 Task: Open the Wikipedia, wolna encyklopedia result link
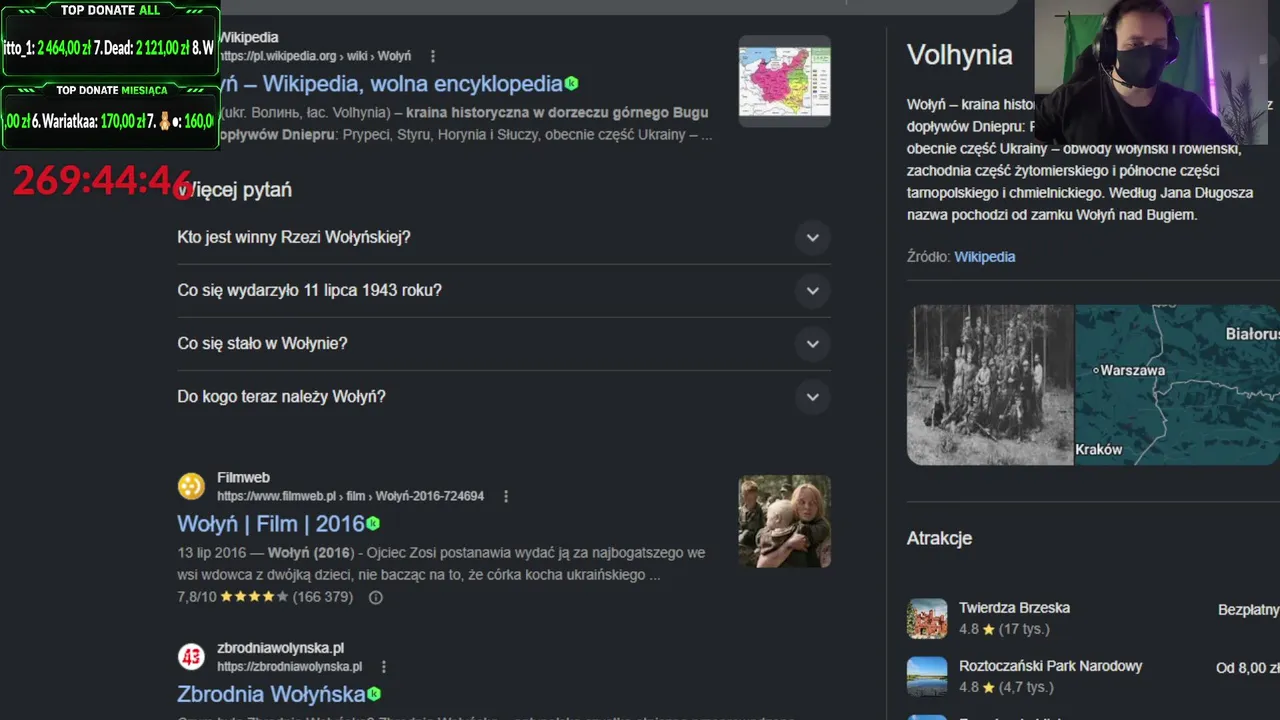(x=391, y=83)
